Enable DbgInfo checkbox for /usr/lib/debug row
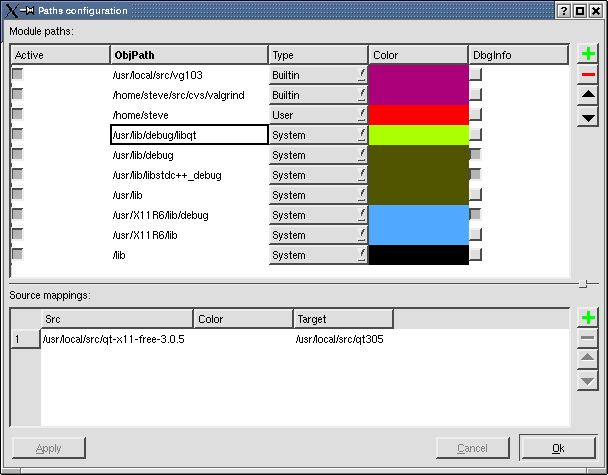Viewport: 608px width, 475px height. tap(475, 155)
